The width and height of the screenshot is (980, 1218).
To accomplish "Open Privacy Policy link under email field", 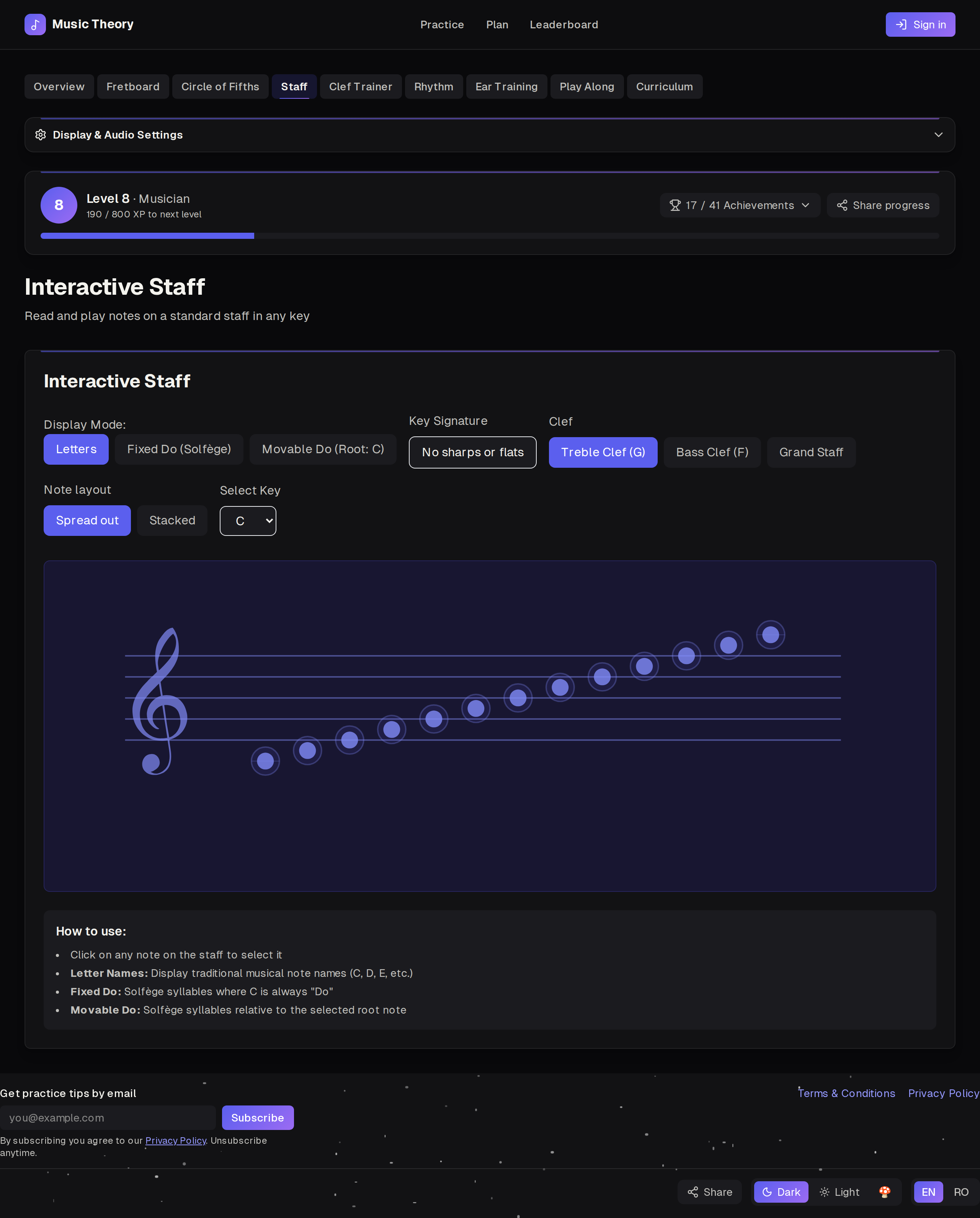I will (176, 1141).
